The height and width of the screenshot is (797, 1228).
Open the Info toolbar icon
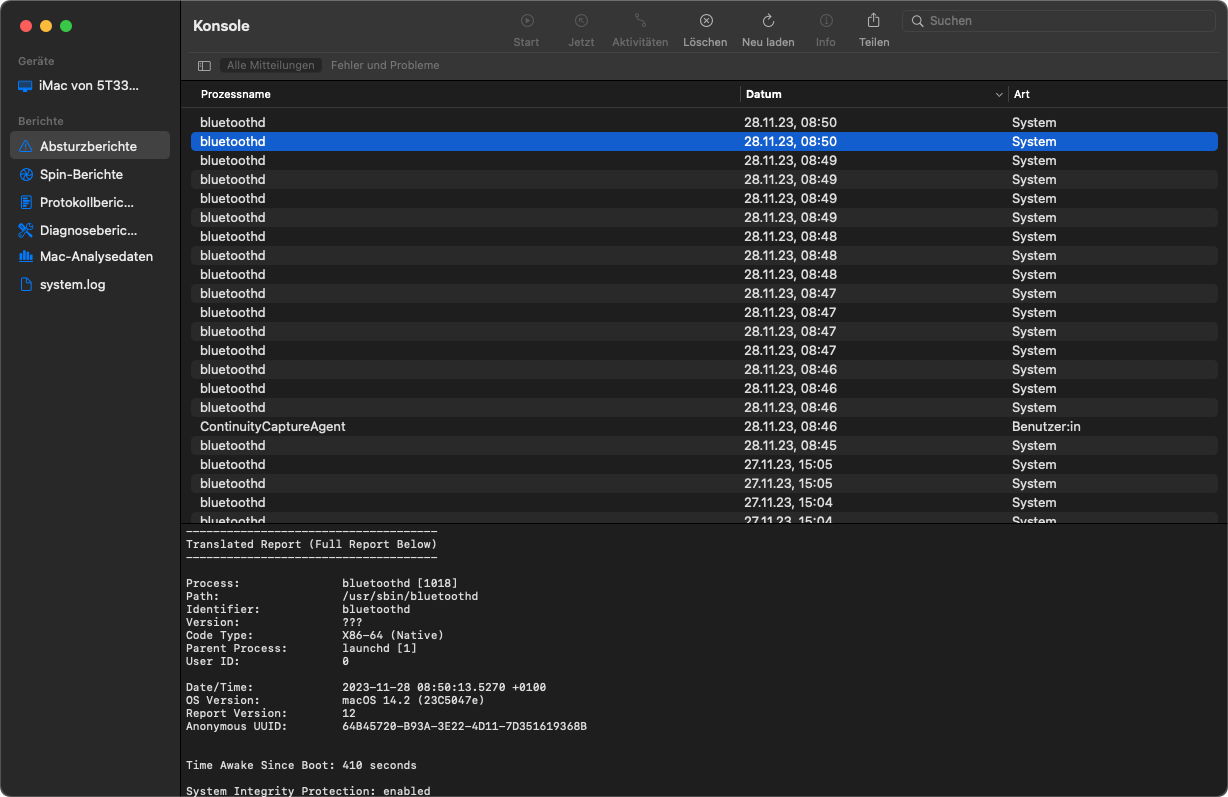click(825, 21)
